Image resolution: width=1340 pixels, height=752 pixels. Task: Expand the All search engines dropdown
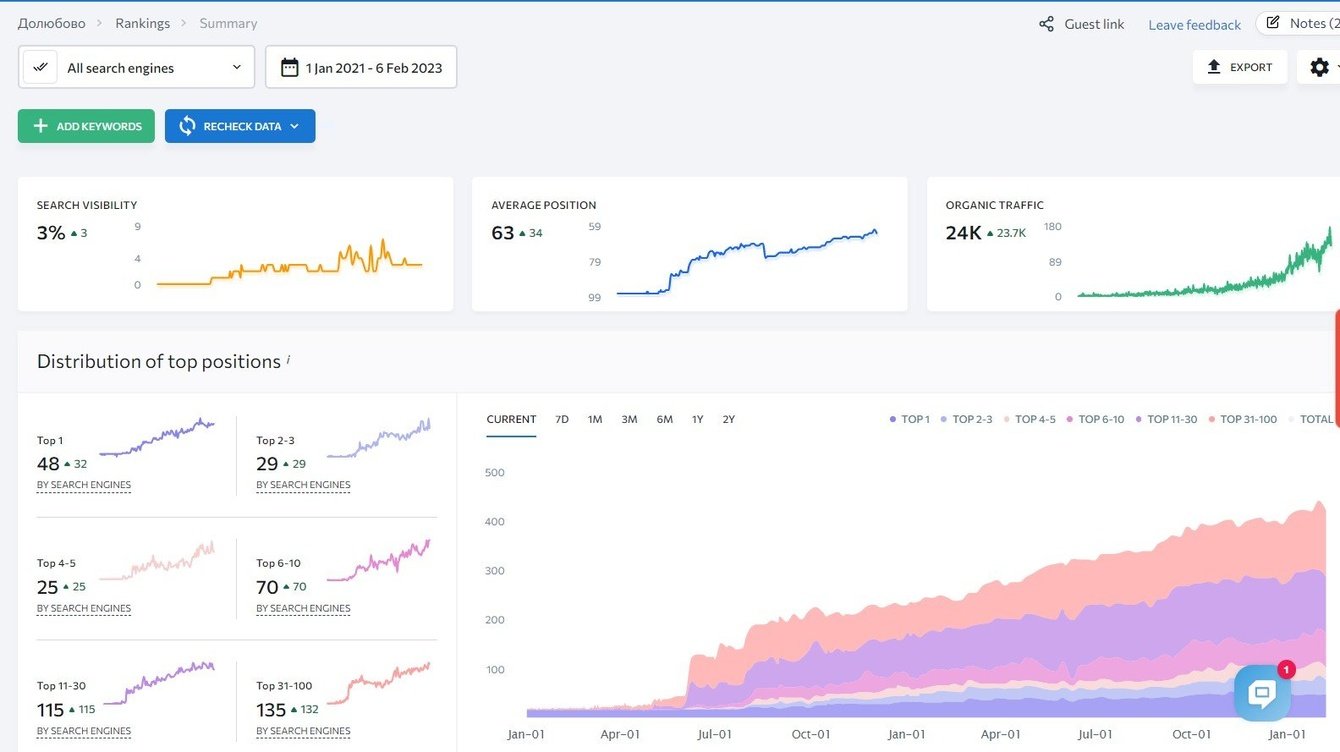237,67
